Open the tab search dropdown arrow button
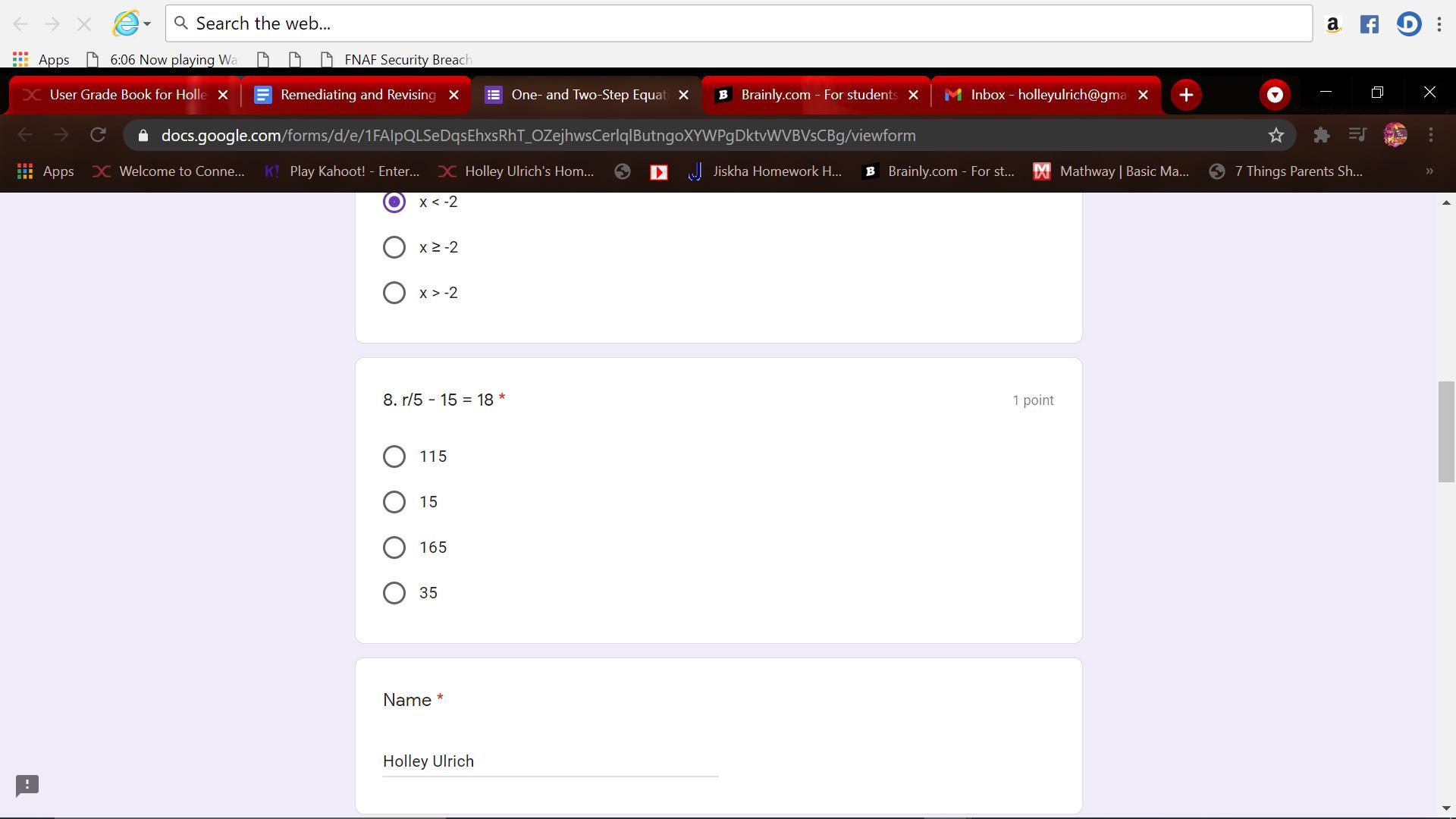This screenshot has height=819, width=1456. coord(1275,95)
